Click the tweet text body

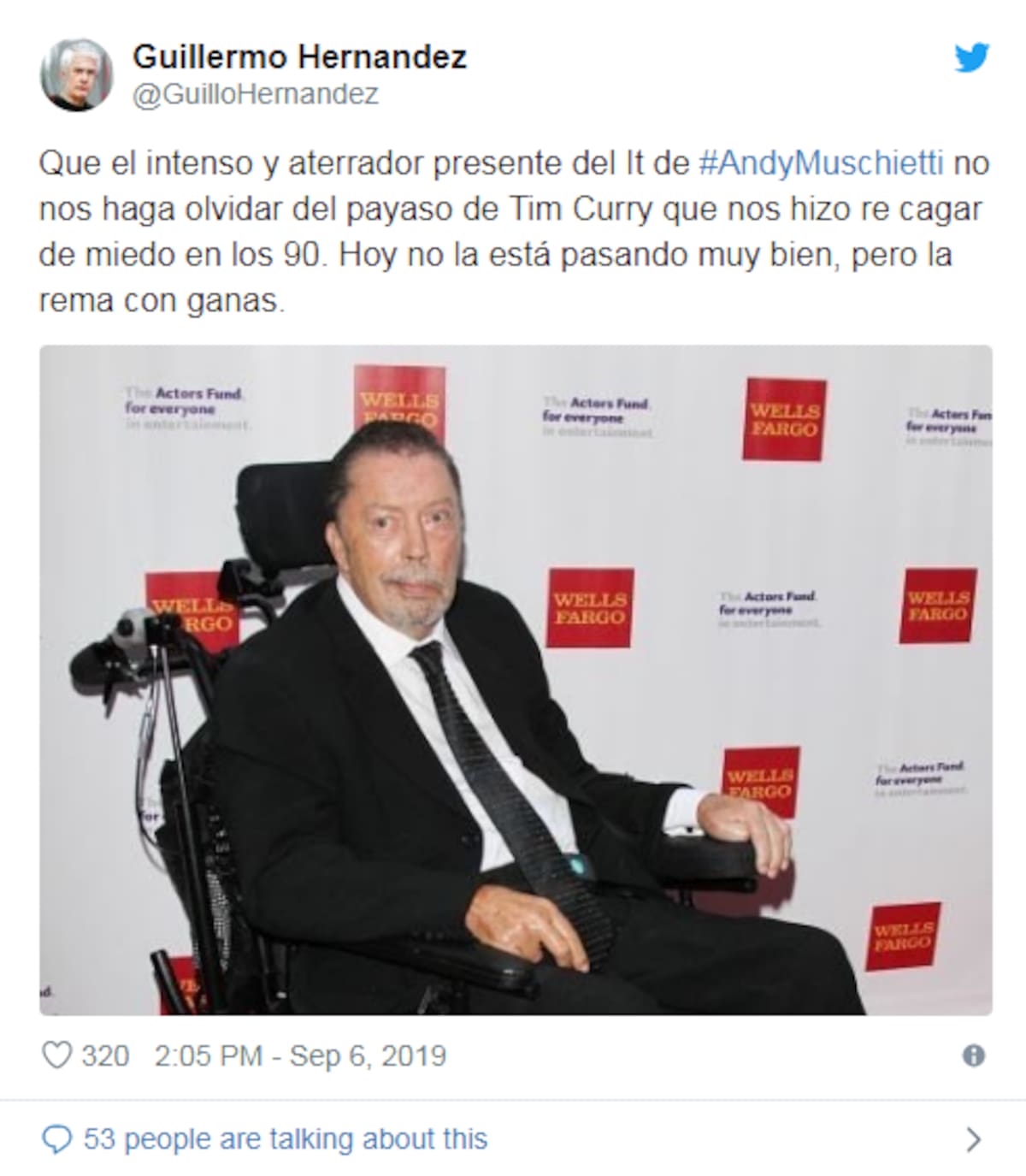pos(513,232)
